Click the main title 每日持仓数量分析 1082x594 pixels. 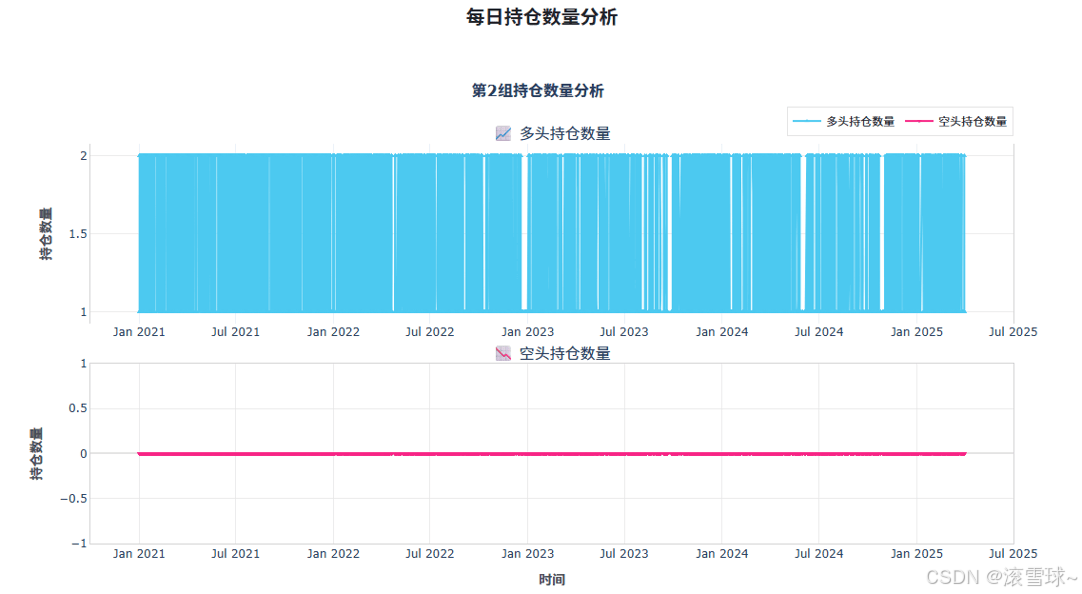542,17
